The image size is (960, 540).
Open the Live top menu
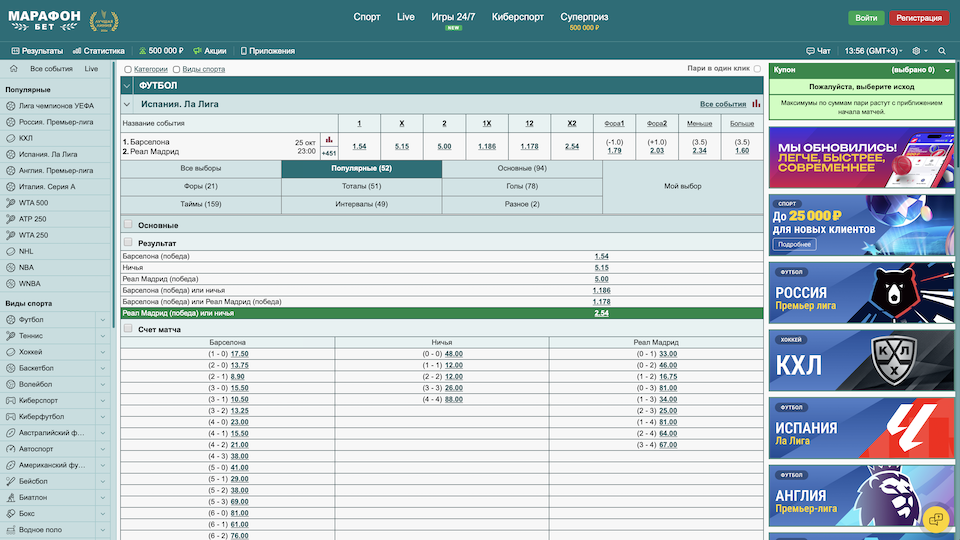(405, 17)
